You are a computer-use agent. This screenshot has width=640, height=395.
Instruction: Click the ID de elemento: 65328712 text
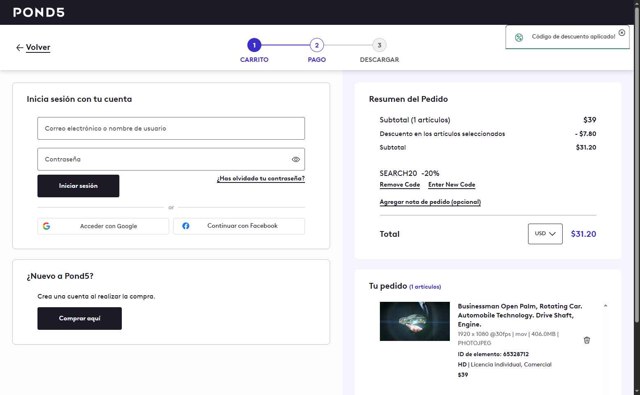(x=493, y=354)
